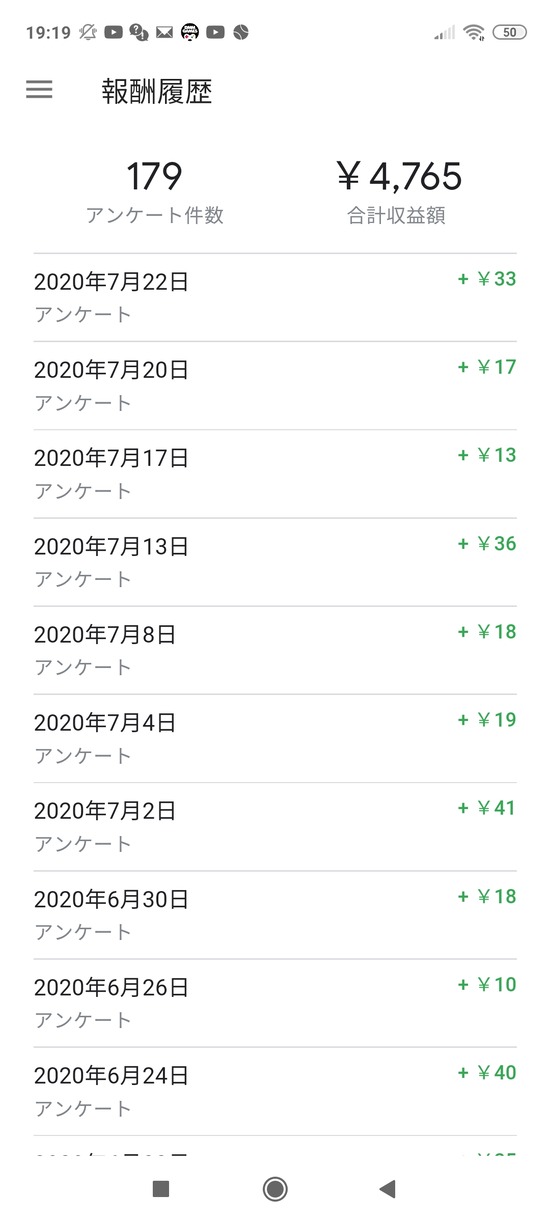View the 2020年7月4日 survey reward
This screenshot has width=550, height=1222.
275,738
